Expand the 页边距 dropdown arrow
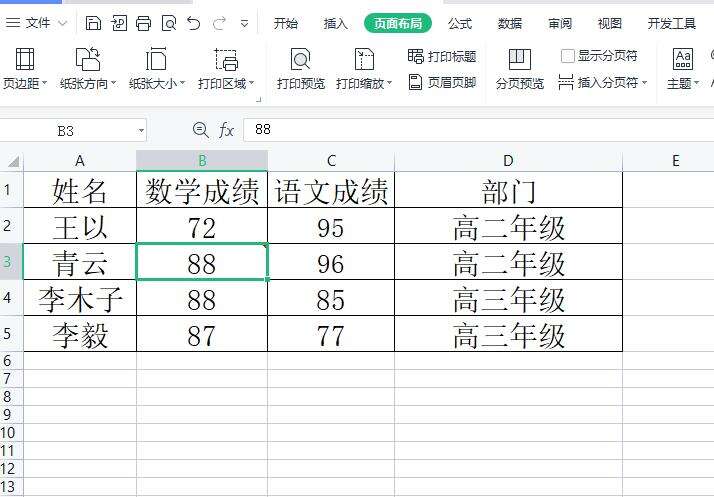 [x=45, y=83]
